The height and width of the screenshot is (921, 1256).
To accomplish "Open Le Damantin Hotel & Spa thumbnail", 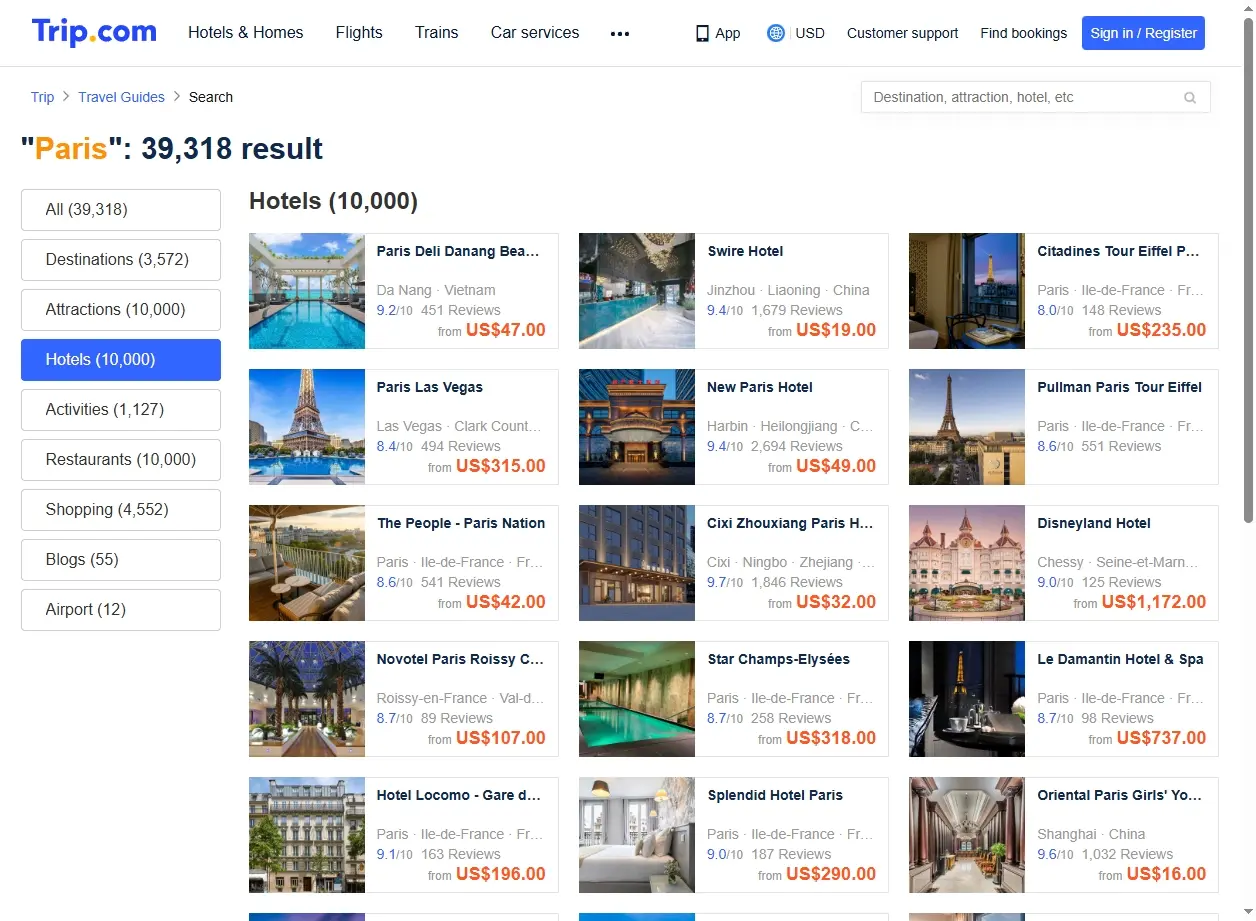I will (967, 699).
